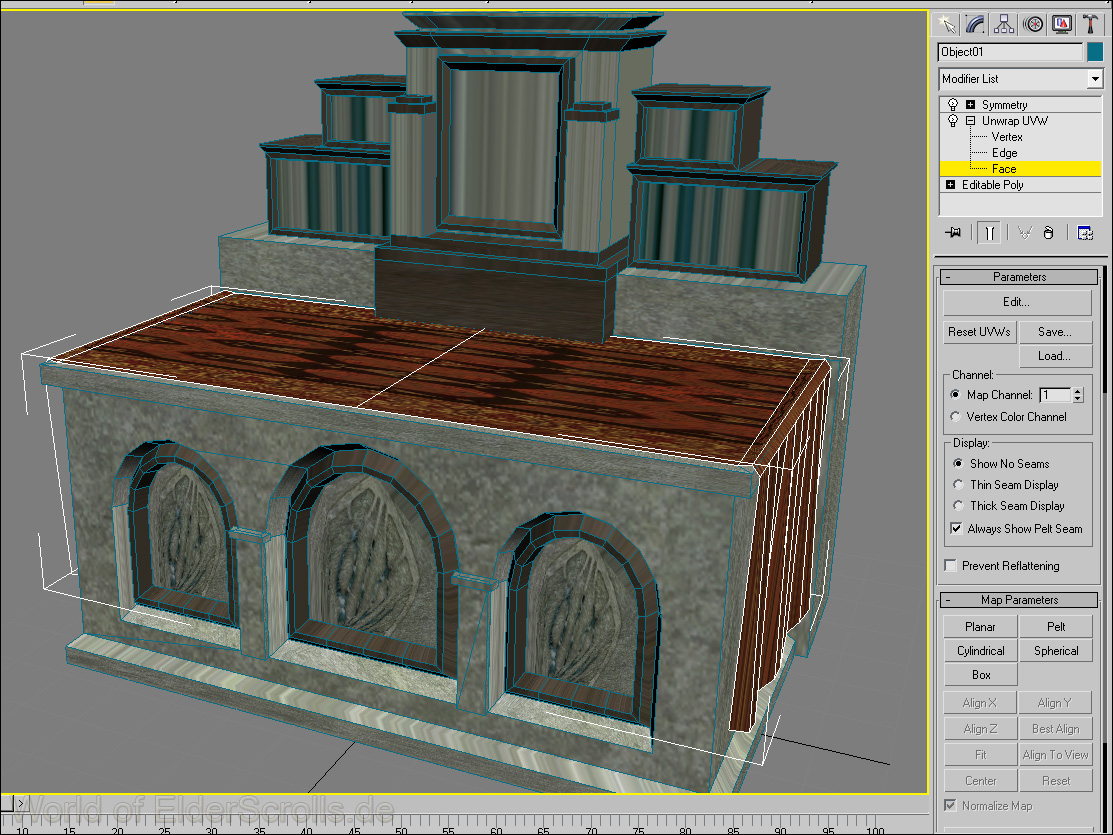Open the Create command panel tab
The image size is (1113, 835).
[947, 23]
